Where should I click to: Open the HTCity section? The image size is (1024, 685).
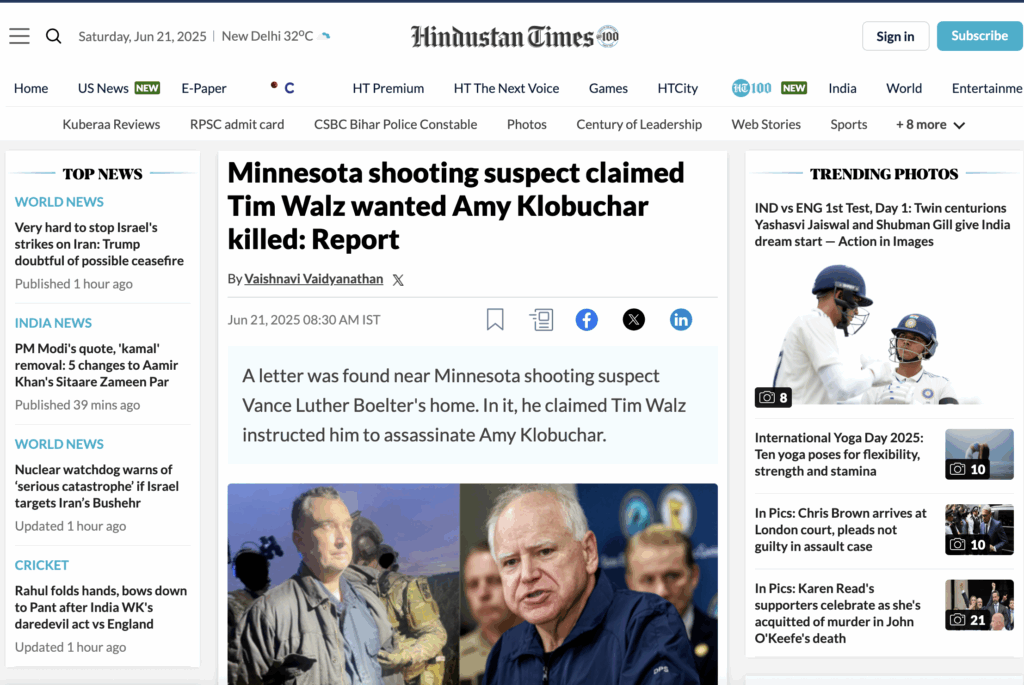677,88
